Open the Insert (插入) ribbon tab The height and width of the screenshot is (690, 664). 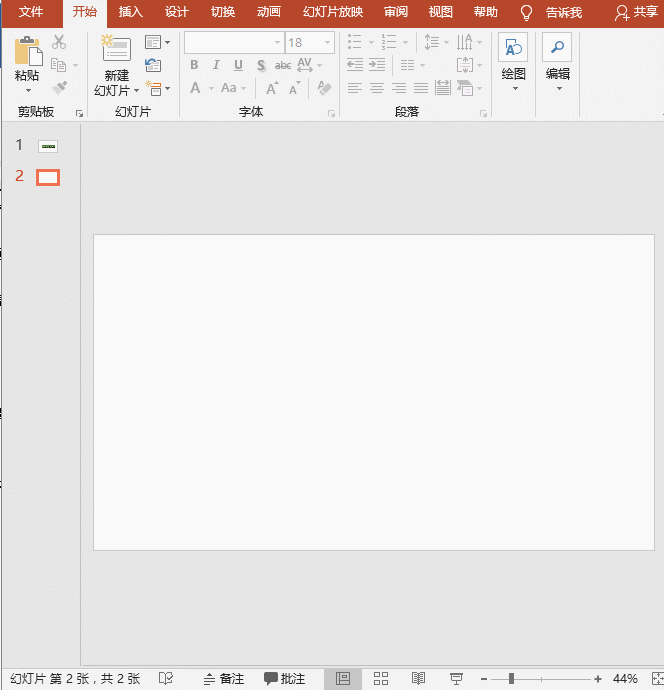click(130, 12)
